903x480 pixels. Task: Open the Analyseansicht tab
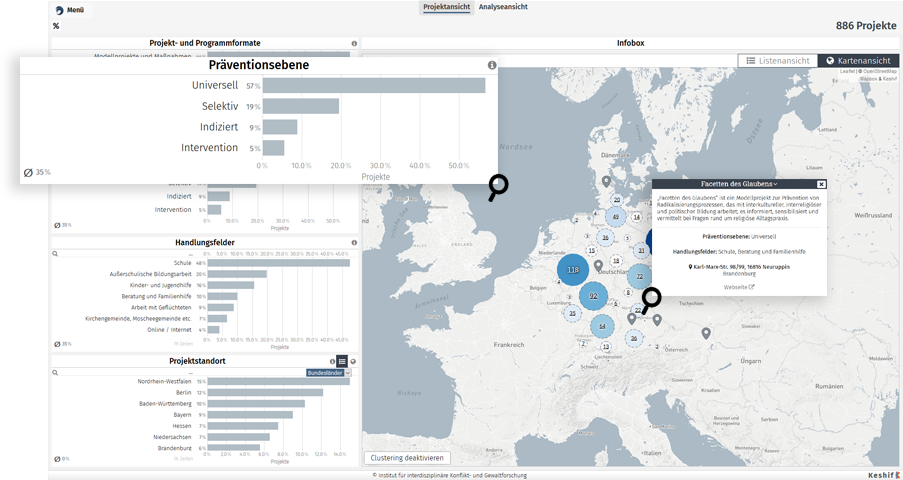pyautogui.click(x=503, y=7)
